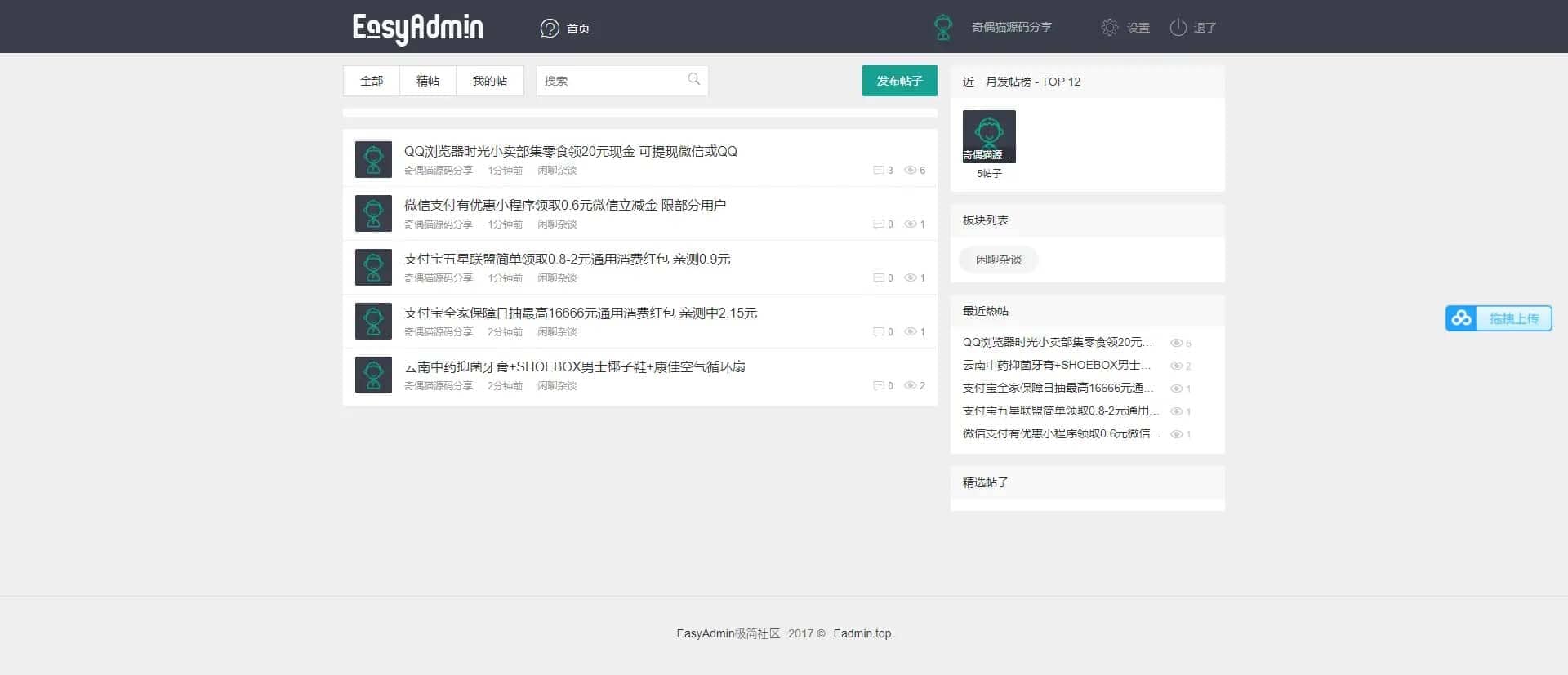This screenshot has width=1568, height=675.
Task: Click the home icon beside 首页
Action: [550, 28]
